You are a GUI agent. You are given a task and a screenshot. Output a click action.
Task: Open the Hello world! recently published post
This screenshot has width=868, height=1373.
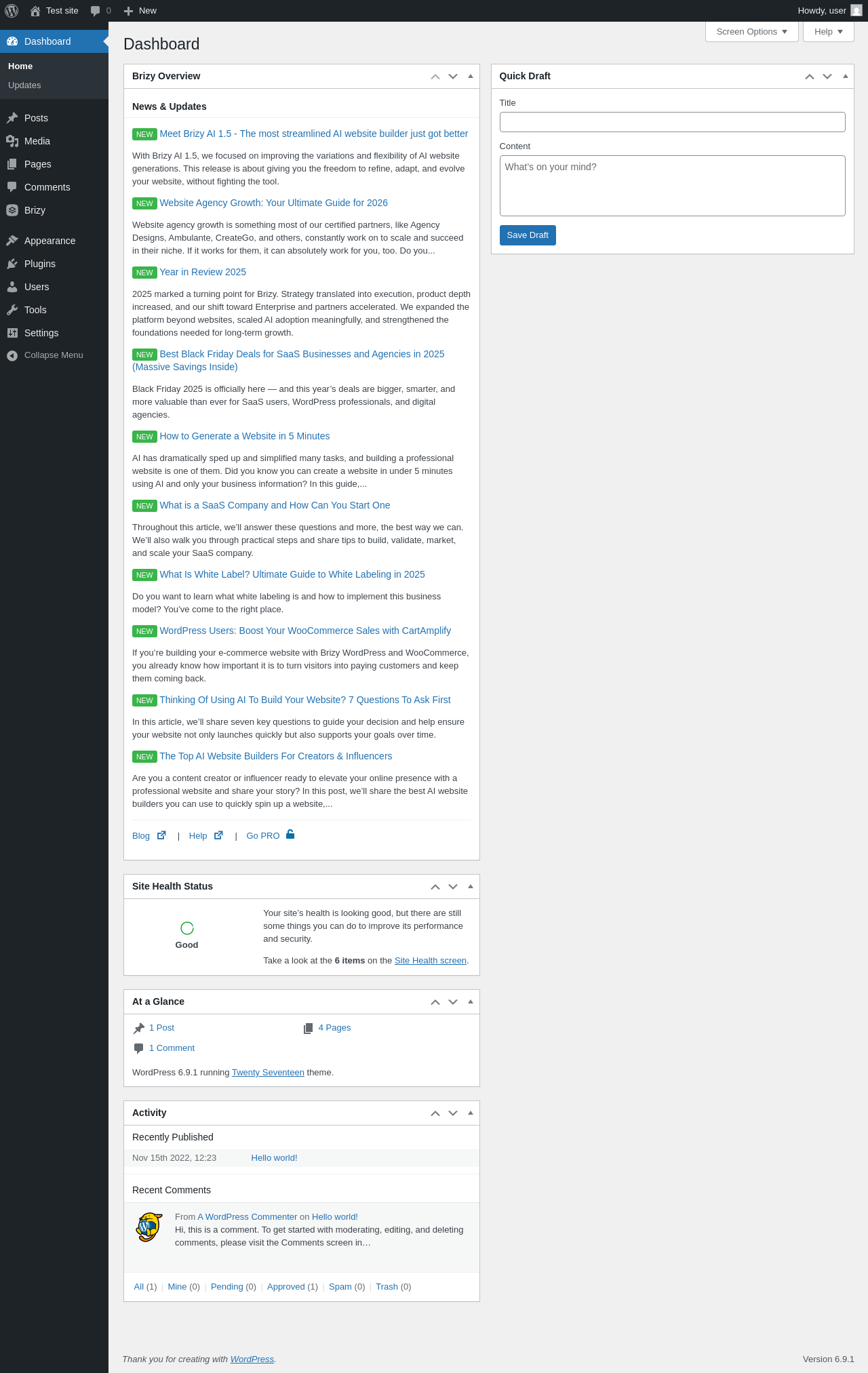click(274, 1158)
